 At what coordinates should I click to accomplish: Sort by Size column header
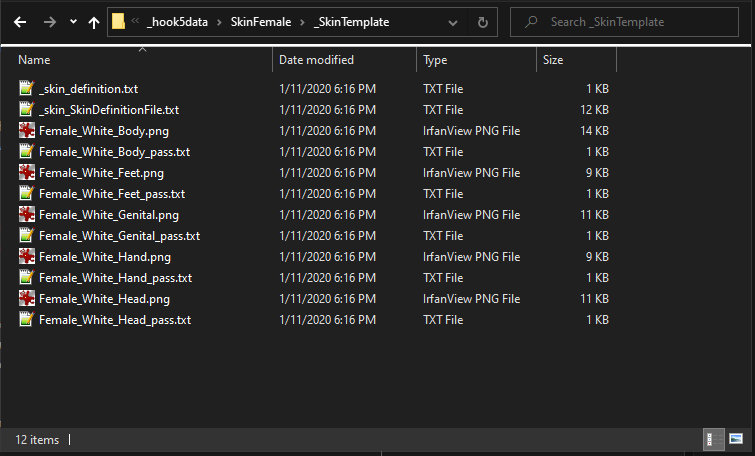tap(553, 60)
